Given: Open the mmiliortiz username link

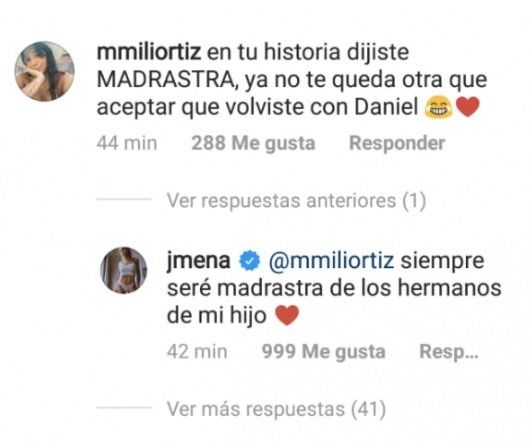Looking at the screenshot, I should coord(149,52).
